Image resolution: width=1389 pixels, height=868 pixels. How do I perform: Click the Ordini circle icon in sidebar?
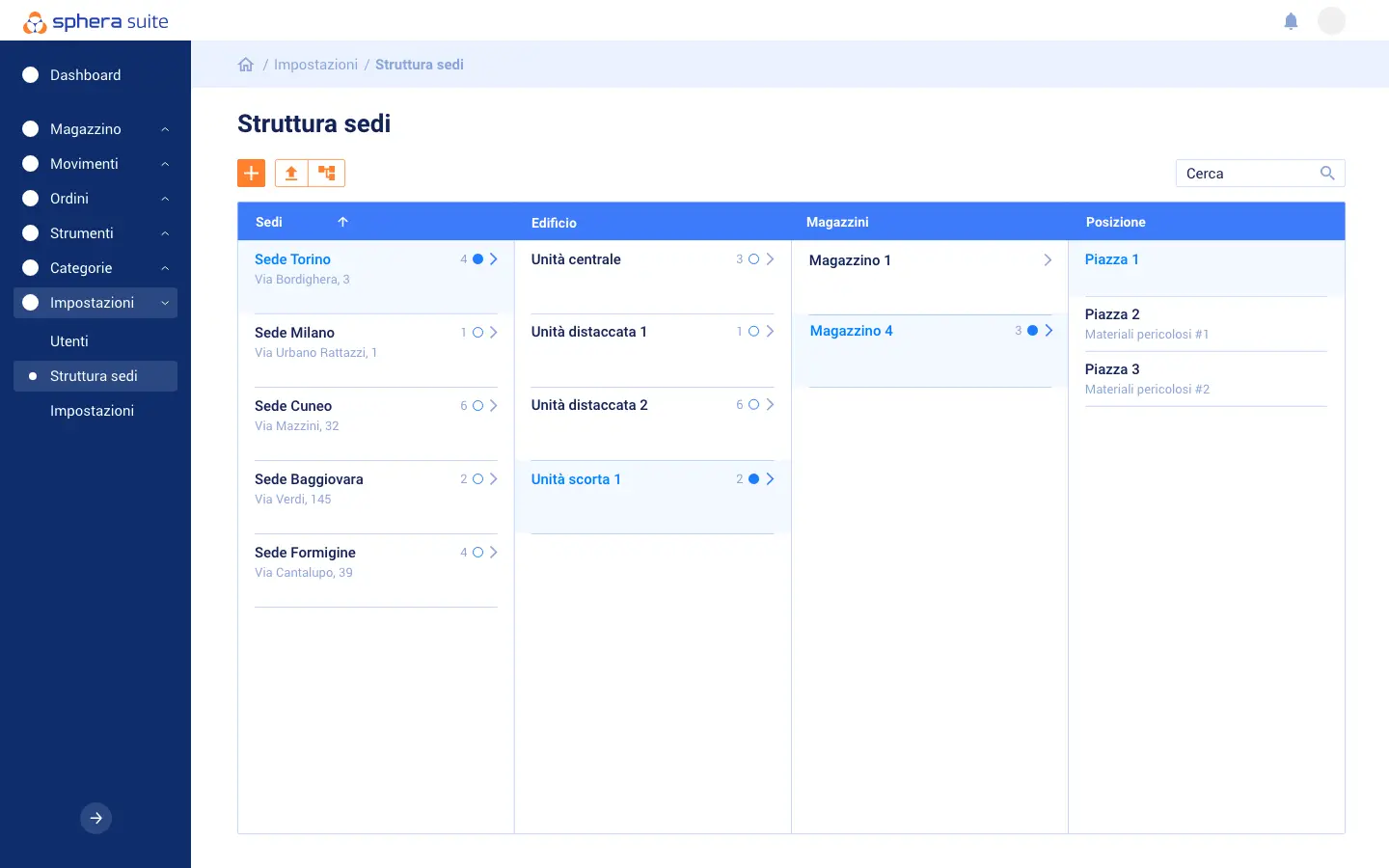pyautogui.click(x=31, y=199)
